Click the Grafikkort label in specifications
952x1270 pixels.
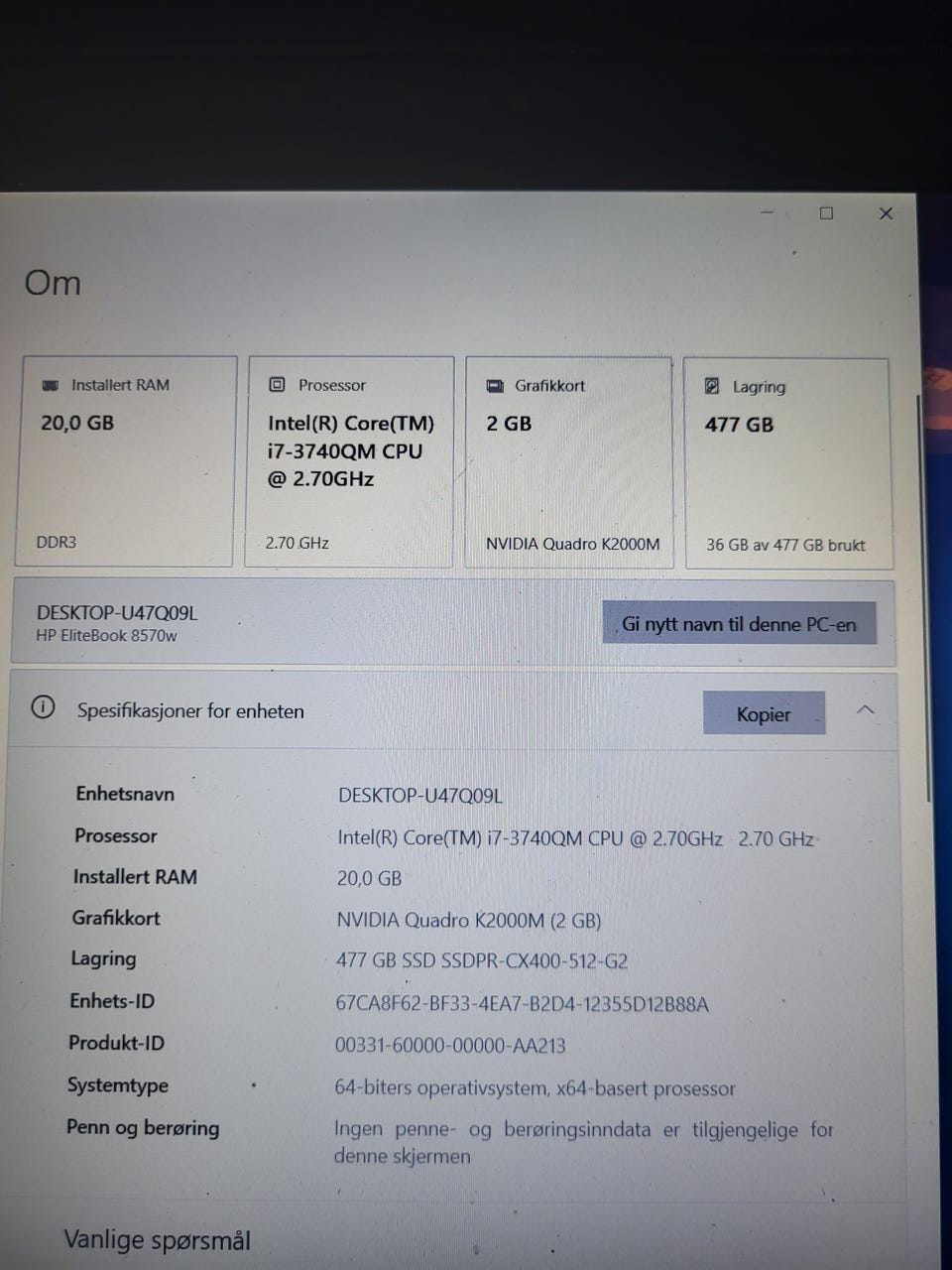[x=116, y=918]
